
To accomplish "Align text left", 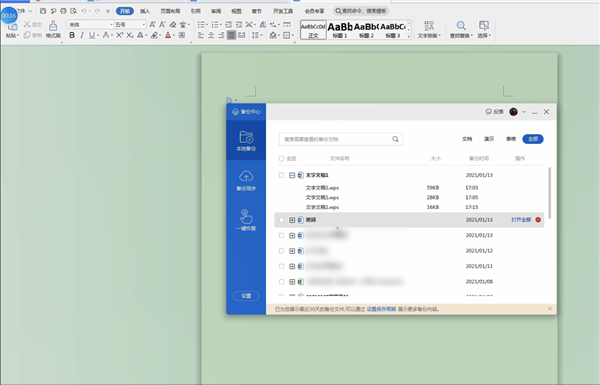I will tap(201, 35).
